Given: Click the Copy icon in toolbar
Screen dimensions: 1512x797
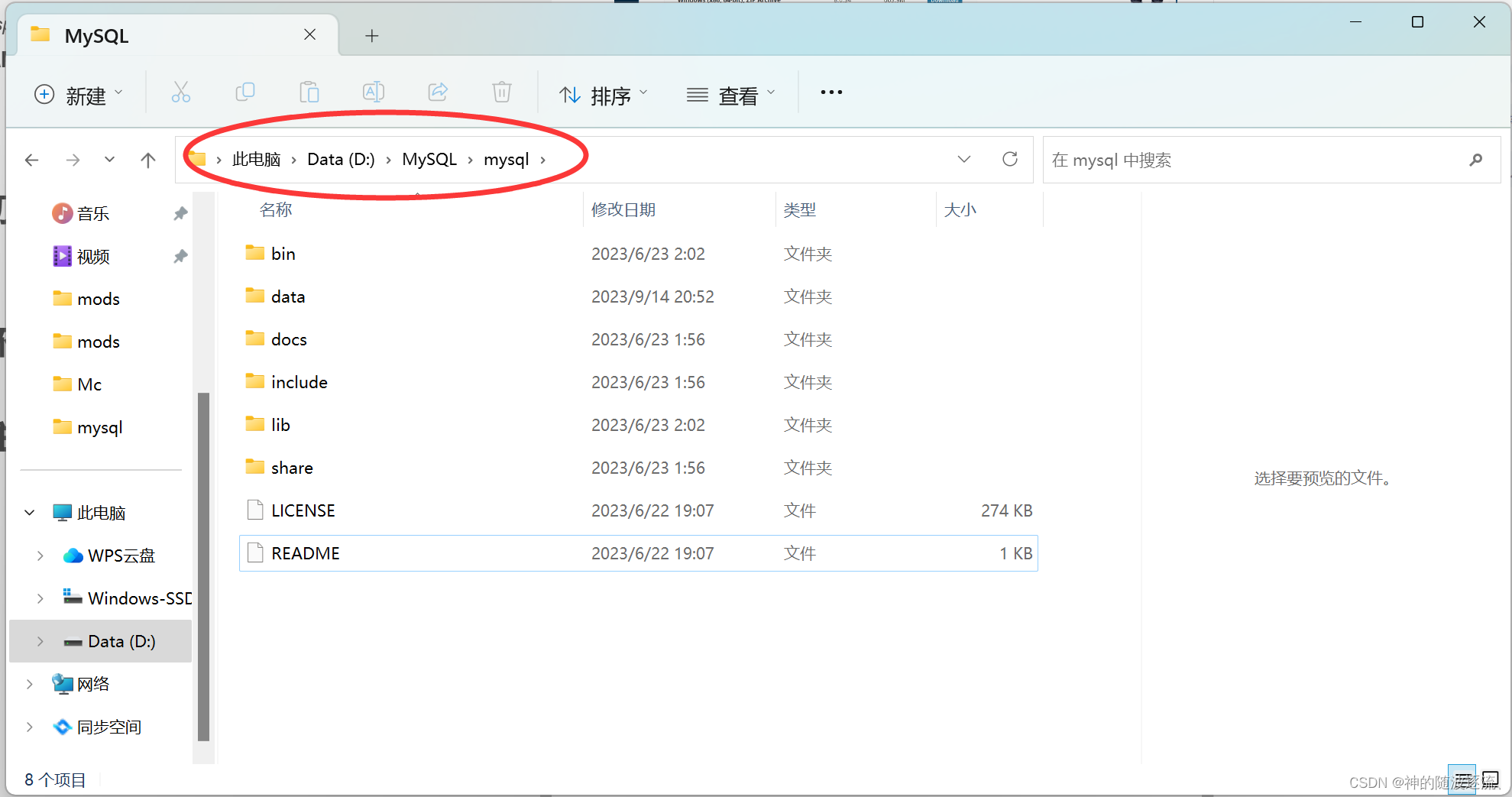Looking at the screenshot, I should click(245, 92).
